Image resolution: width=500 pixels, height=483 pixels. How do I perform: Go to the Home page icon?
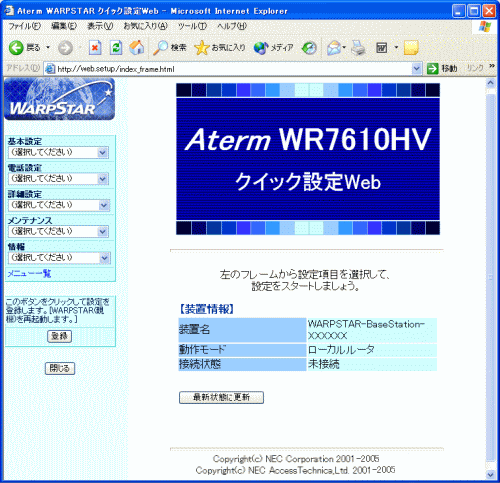(x=137, y=48)
